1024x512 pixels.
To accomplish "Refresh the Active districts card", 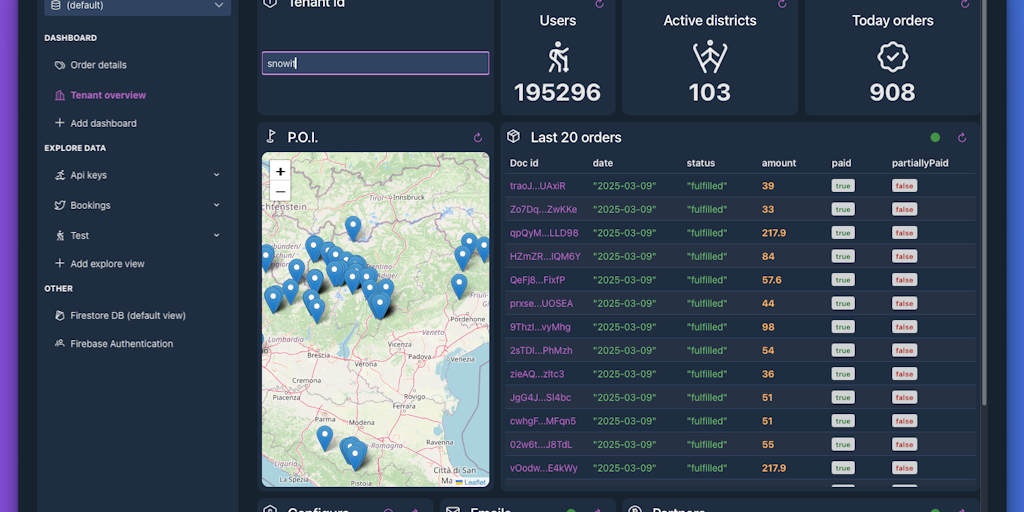I will 782,4.
